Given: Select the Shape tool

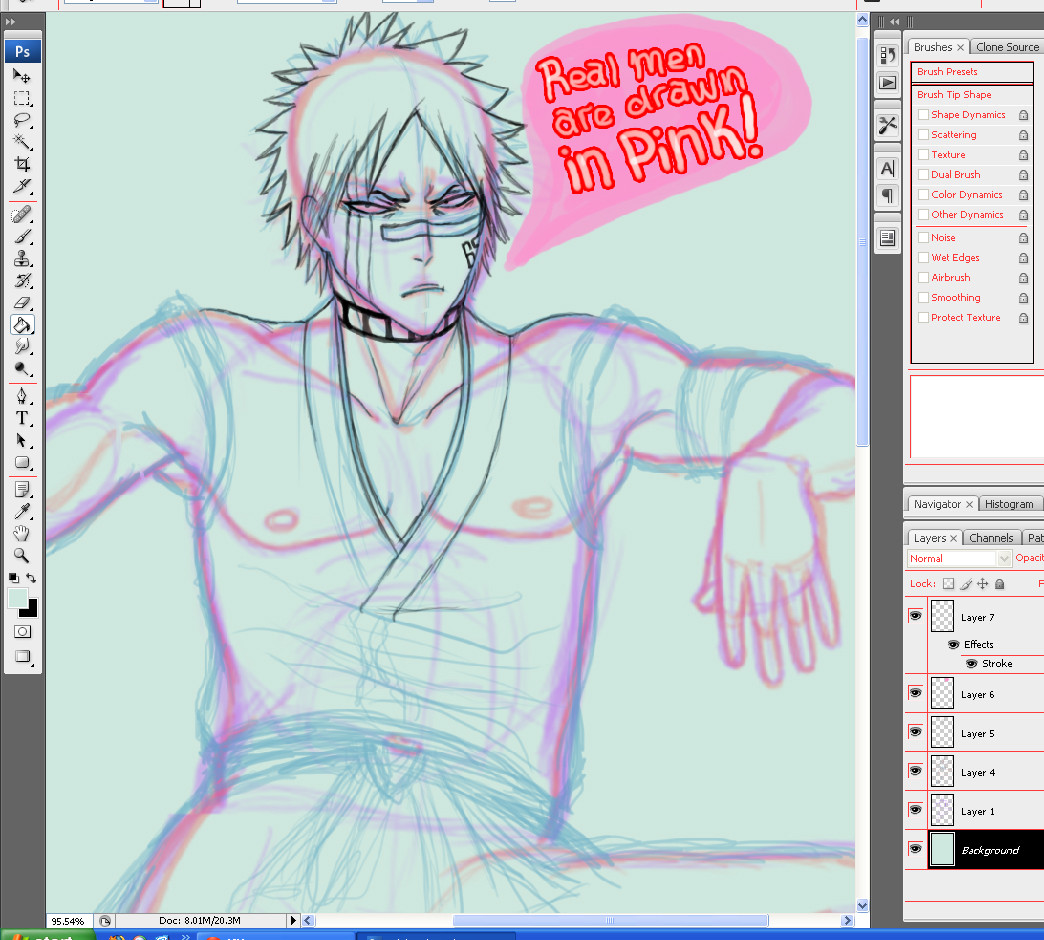Looking at the screenshot, I should (x=22, y=463).
